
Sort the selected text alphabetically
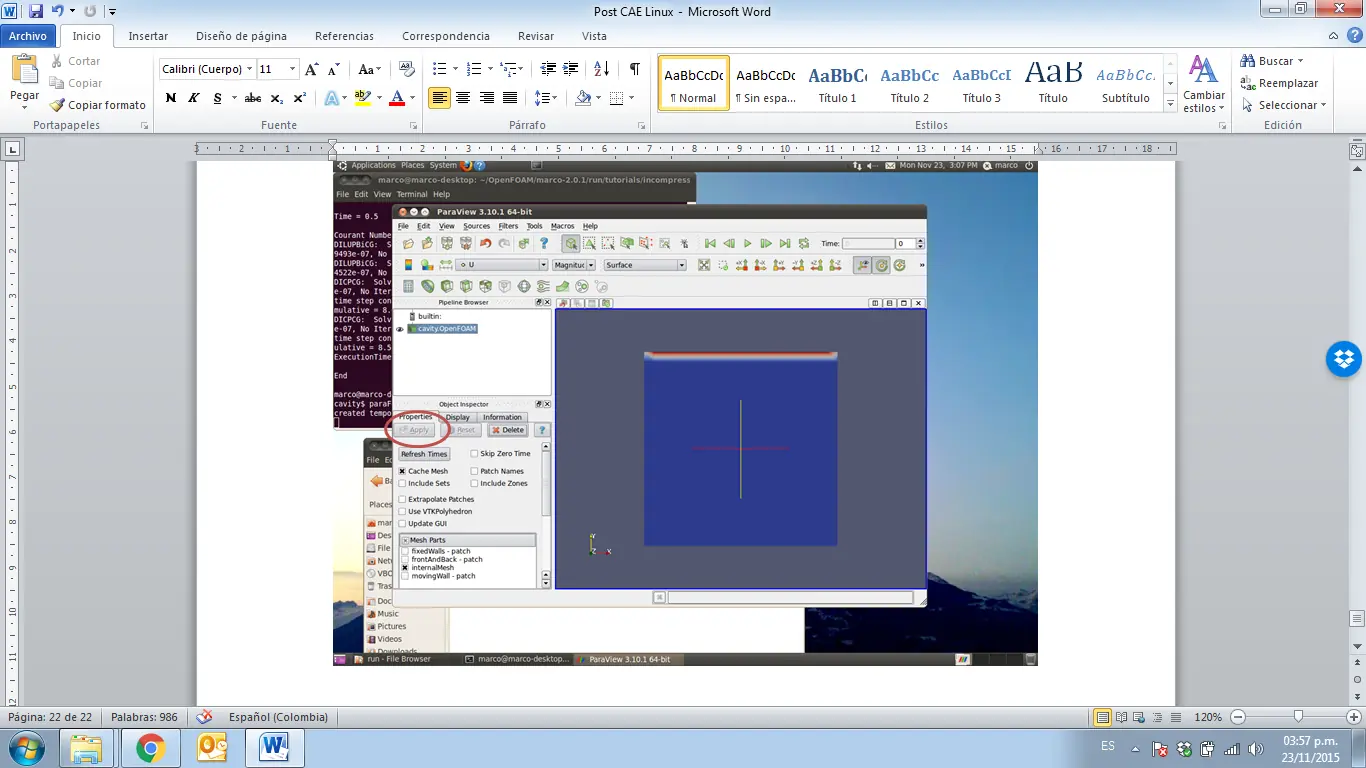(x=601, y=69)
